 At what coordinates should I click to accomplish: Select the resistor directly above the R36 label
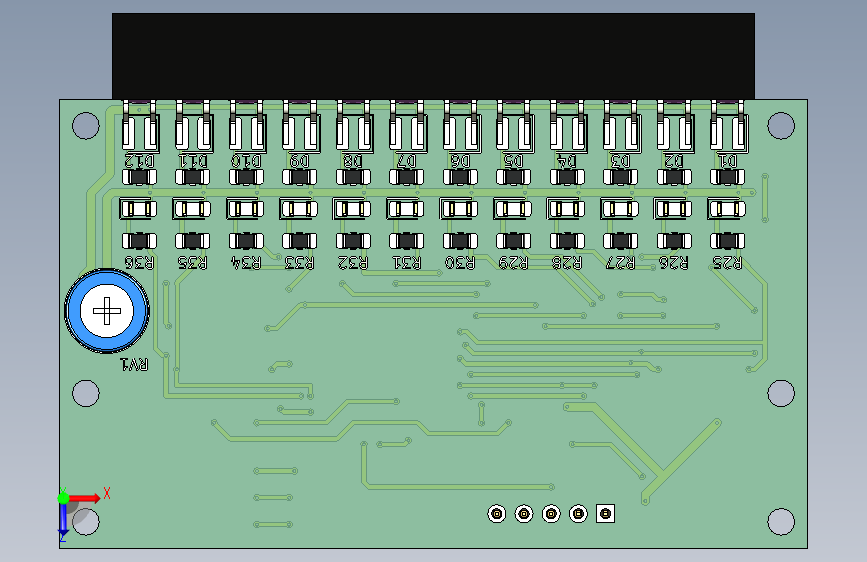pyautogui.click(x=139, y=241)
